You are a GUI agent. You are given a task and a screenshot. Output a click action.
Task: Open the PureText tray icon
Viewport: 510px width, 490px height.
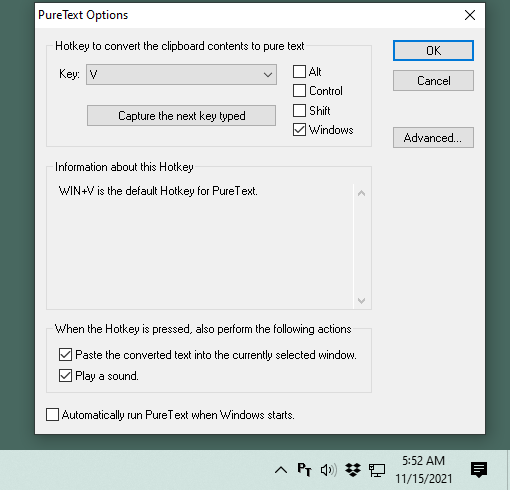click(304, 470)
